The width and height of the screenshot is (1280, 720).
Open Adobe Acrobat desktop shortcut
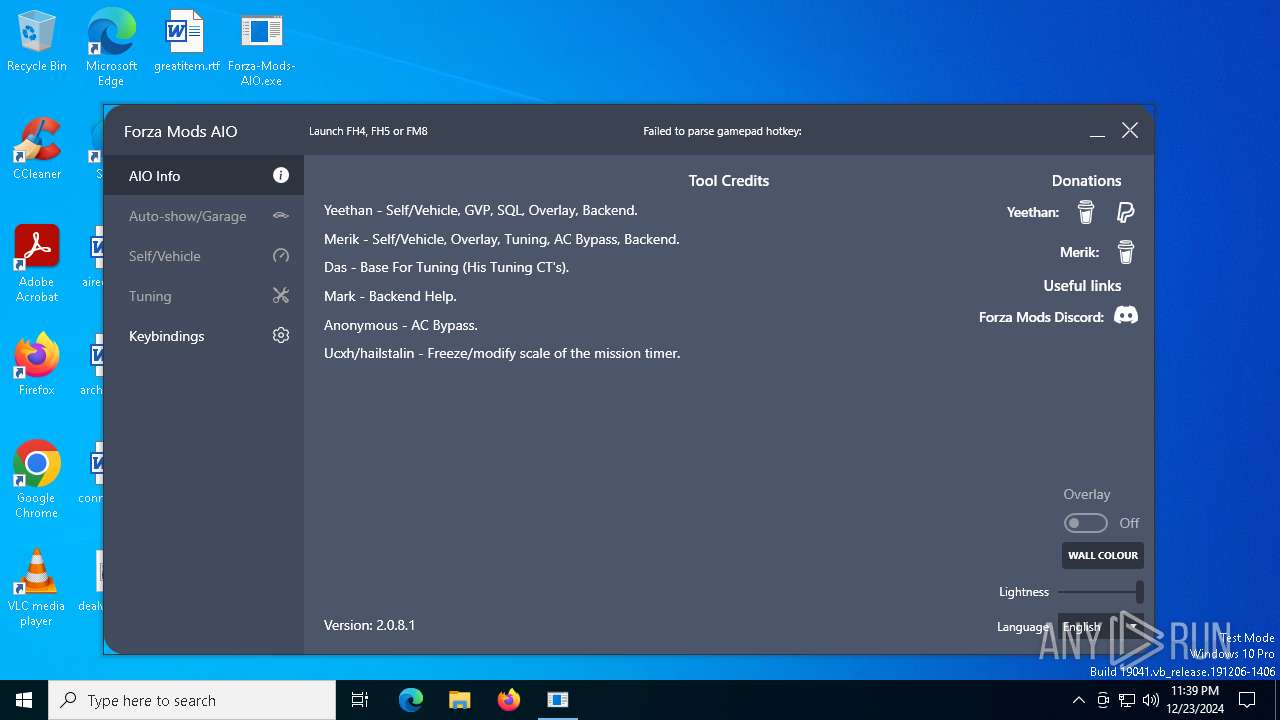point(37,264)
